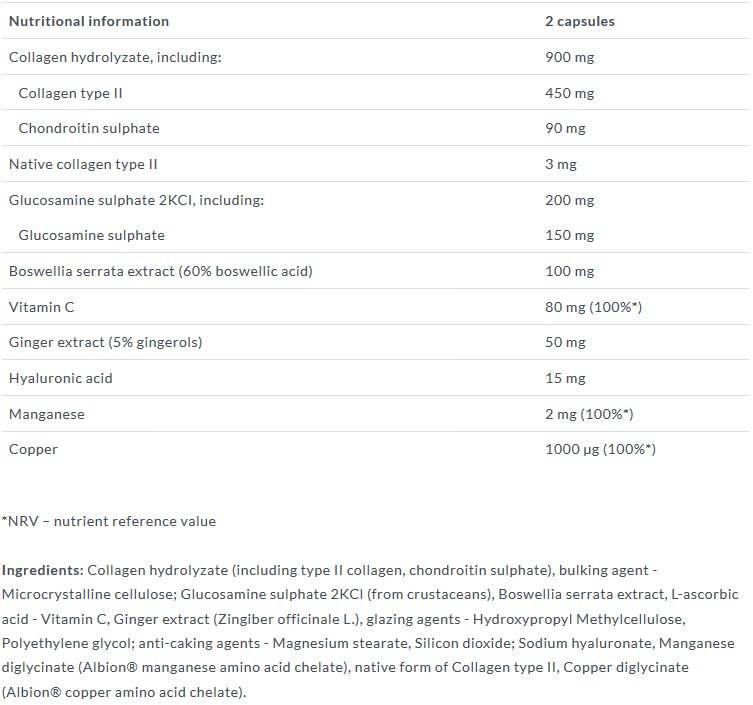Image resolution: width=753 pixels, height=705 pixels.
Task: Select the Chondroitin sulphate row label
Action: click(89, 128)
